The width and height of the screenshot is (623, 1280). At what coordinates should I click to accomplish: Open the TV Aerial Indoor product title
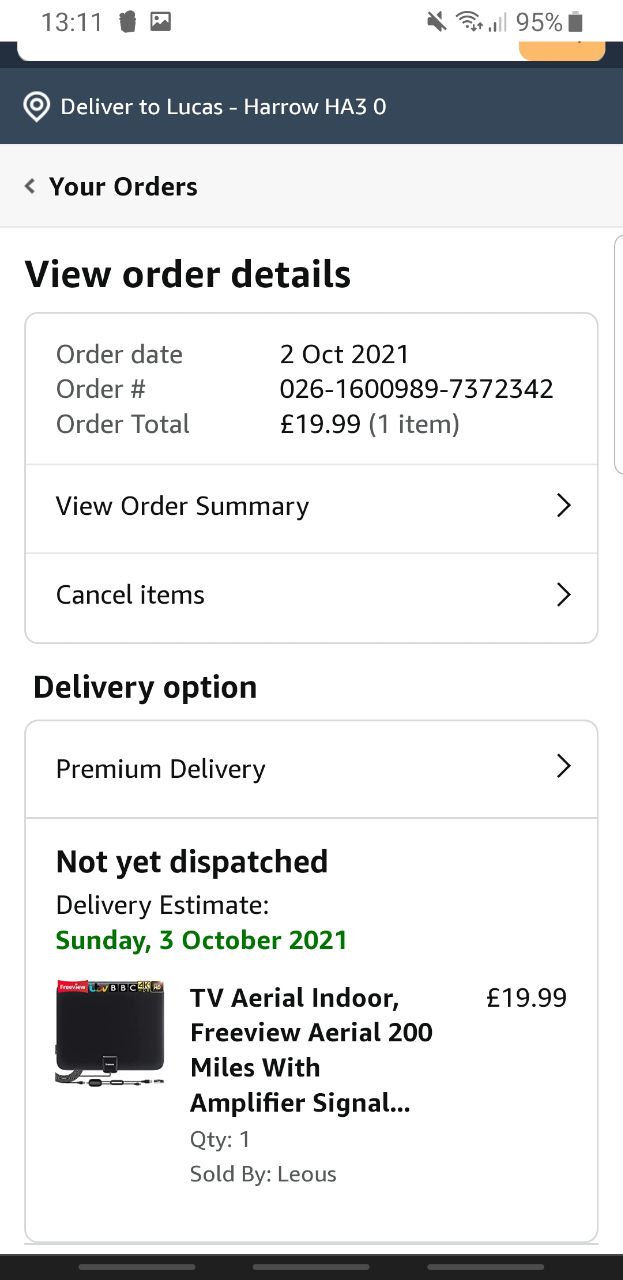pyautogui.click(x=311, y=1050)
